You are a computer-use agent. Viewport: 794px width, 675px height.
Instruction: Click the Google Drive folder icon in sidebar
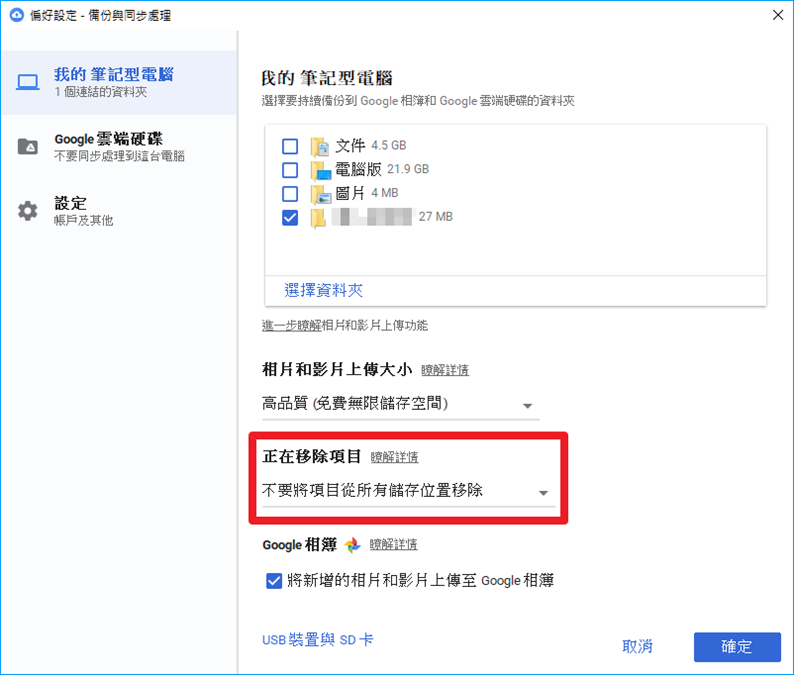[27, 146]
